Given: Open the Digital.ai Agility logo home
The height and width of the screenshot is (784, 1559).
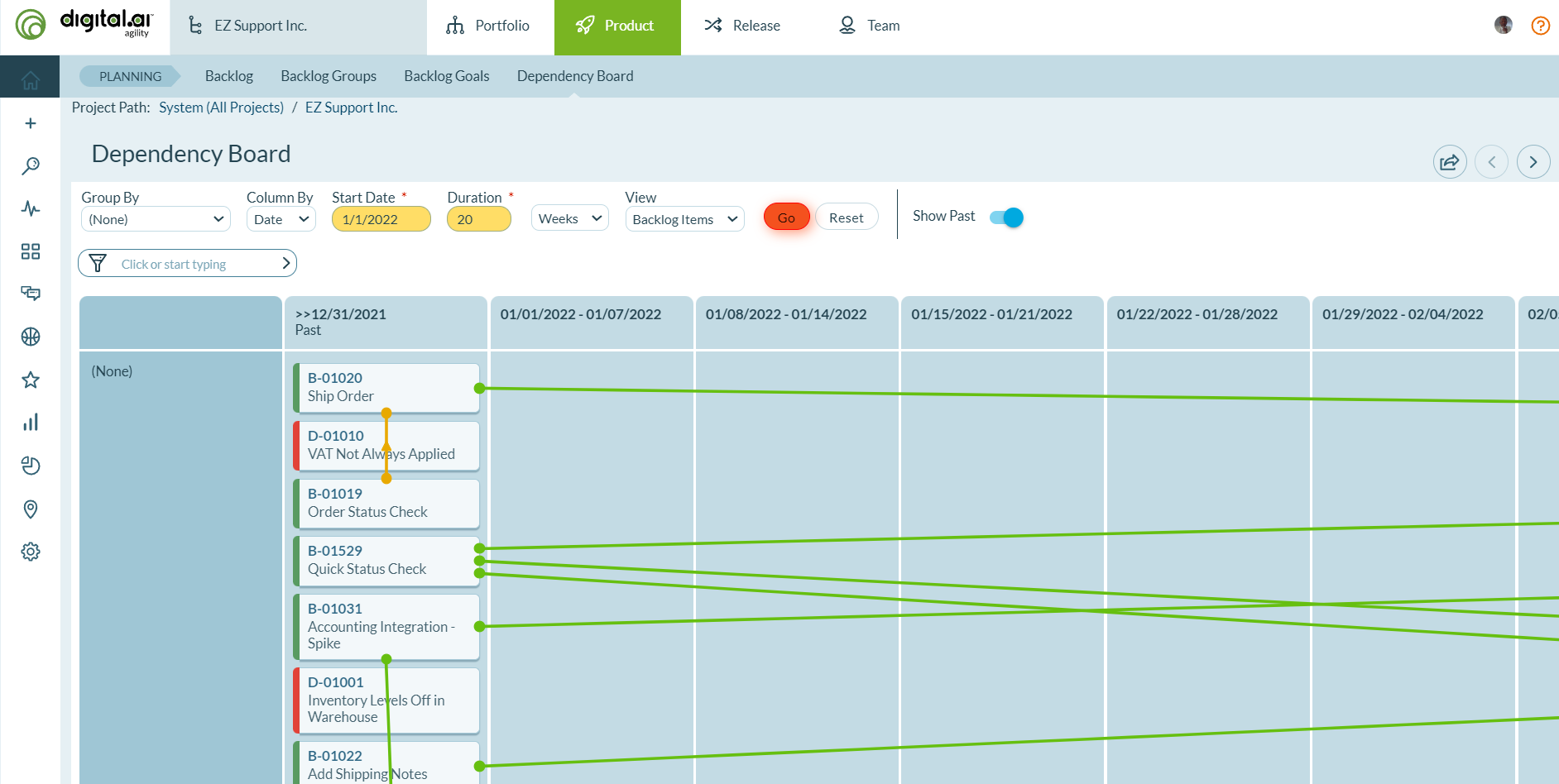Looking at the screenshot, I should tap(84, 24).
